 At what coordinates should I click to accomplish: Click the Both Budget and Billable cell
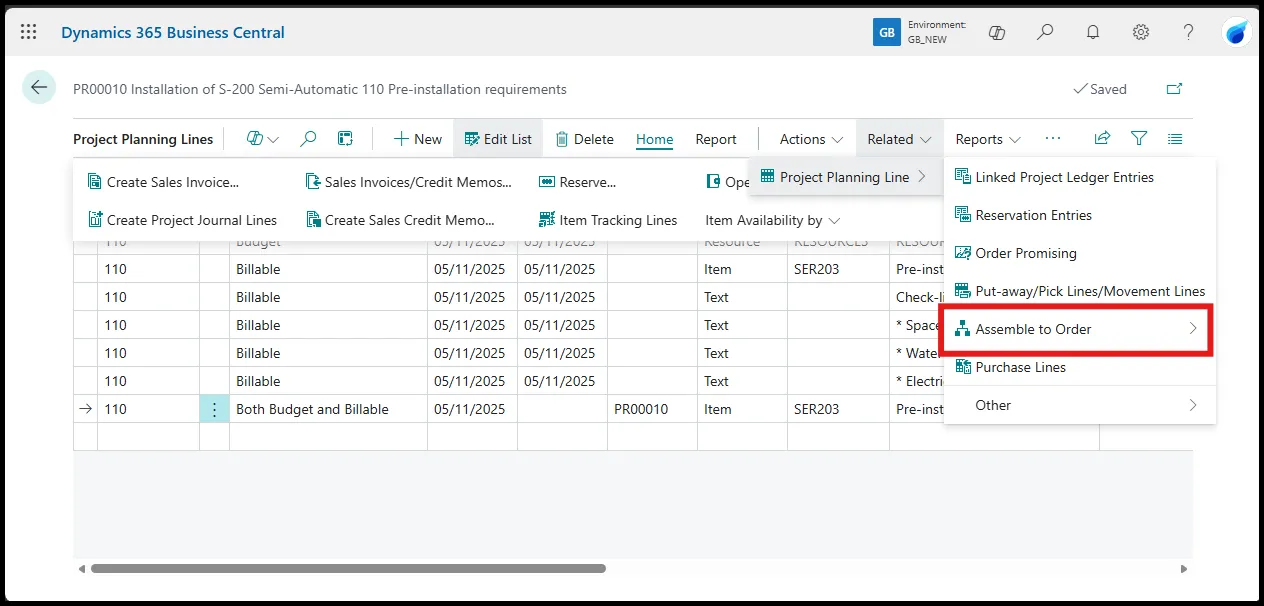328,409
